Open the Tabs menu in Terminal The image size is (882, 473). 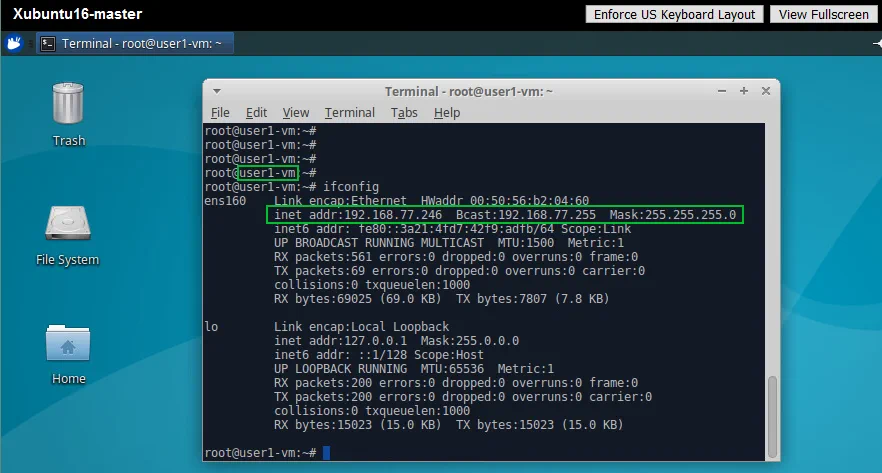[404, 113]
